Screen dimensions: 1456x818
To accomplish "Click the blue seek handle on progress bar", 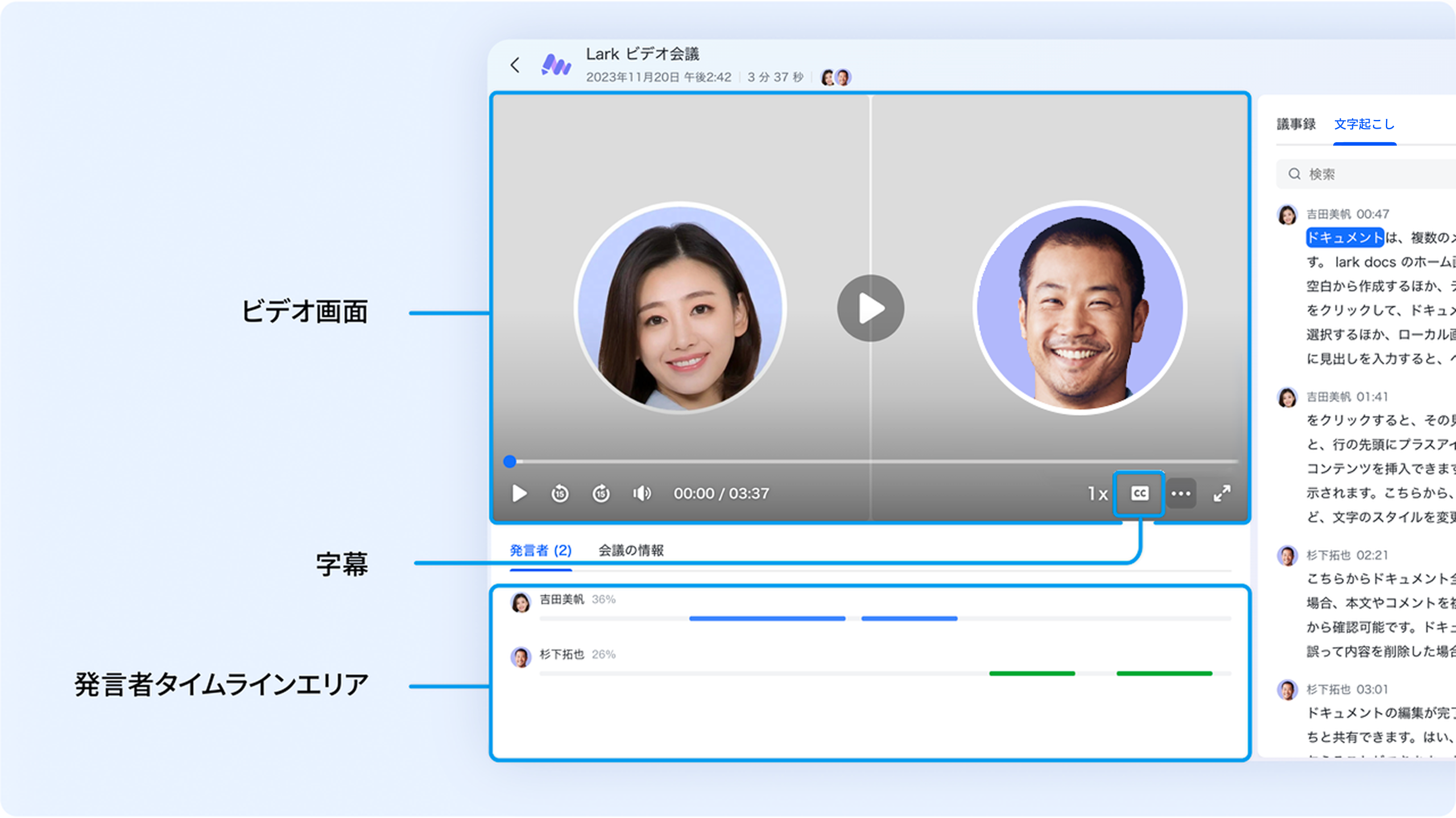I will tap(510, 461).
